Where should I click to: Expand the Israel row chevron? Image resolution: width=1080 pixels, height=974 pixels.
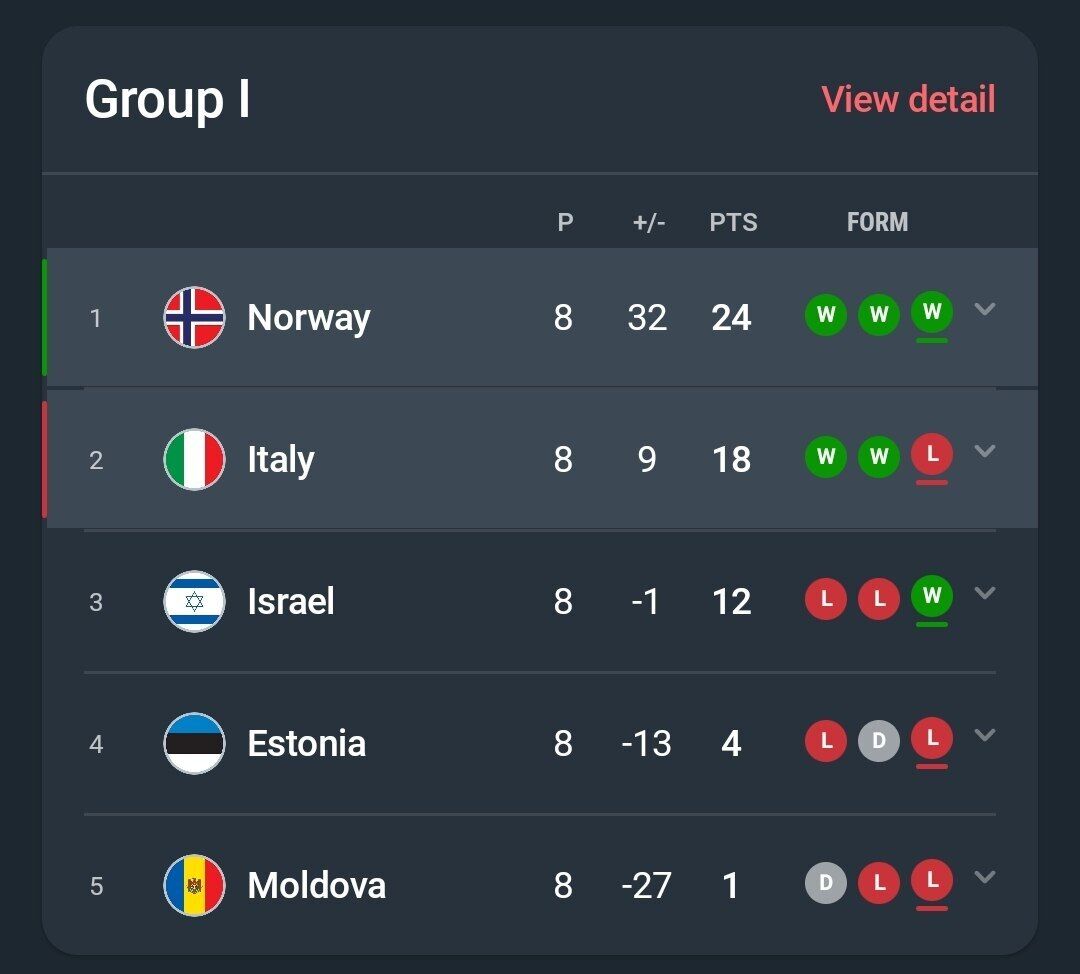point(985,593)
